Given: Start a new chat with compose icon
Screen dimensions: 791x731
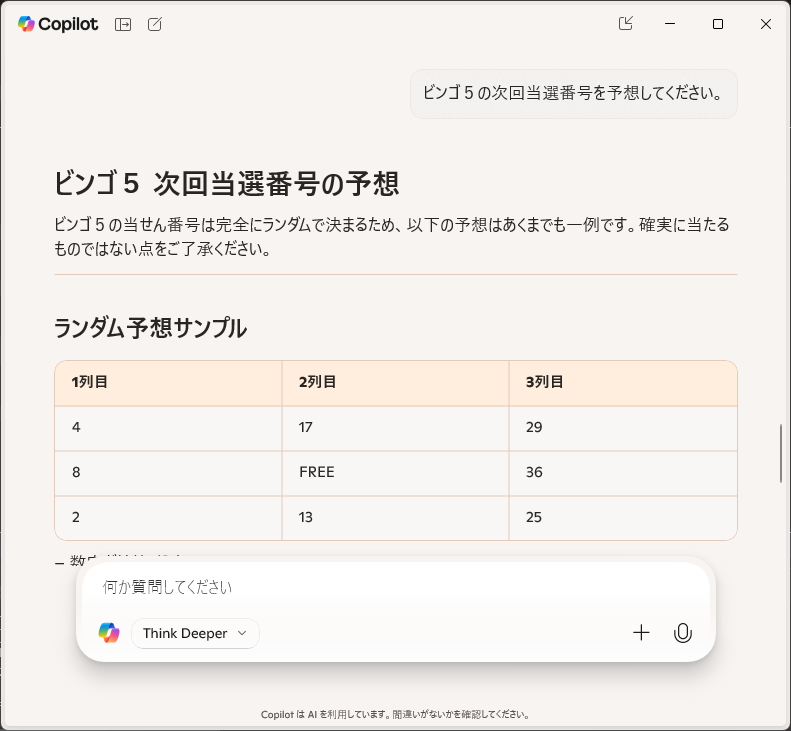Looking at the screenshot, I should coord(155,24).
